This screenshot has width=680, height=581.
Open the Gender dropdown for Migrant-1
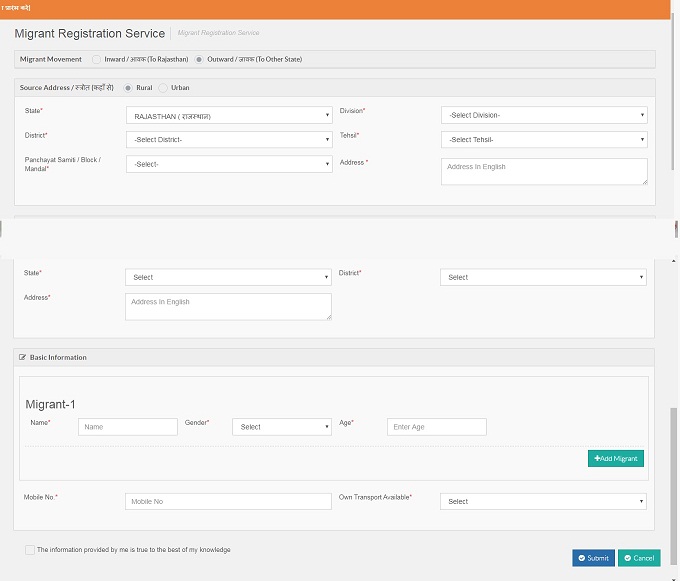point(281,427)
